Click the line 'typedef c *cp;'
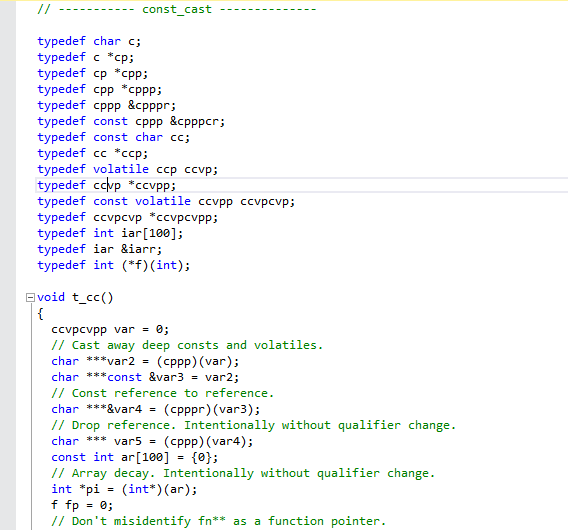The image size is (568, 530). pyautogui.click(x=86, y=57)
